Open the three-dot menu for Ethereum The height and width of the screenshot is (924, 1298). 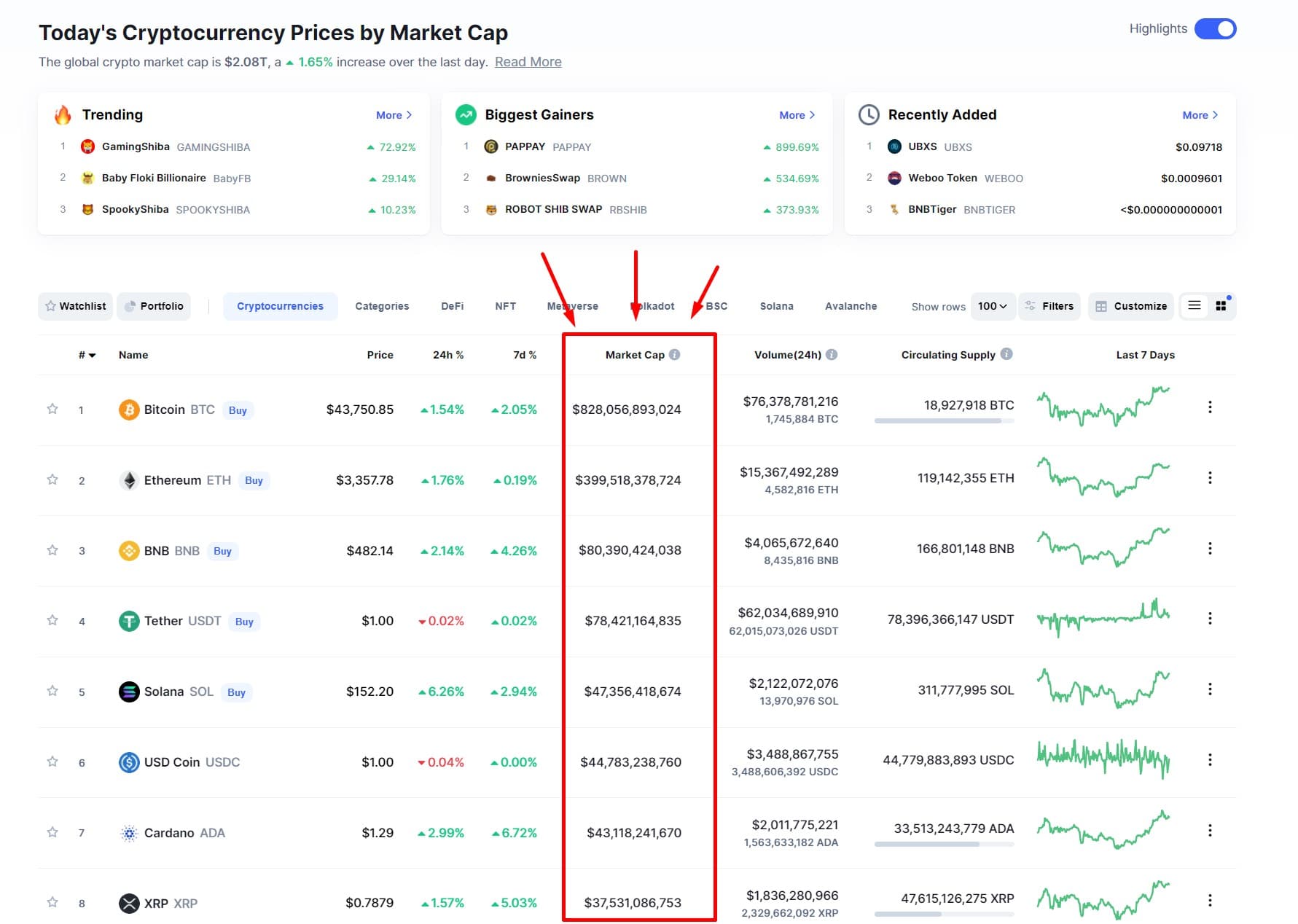[1210, 478]
